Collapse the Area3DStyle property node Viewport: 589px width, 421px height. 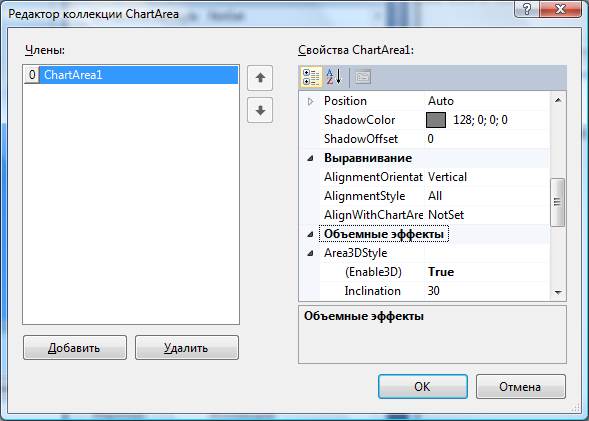pos(310,253)
